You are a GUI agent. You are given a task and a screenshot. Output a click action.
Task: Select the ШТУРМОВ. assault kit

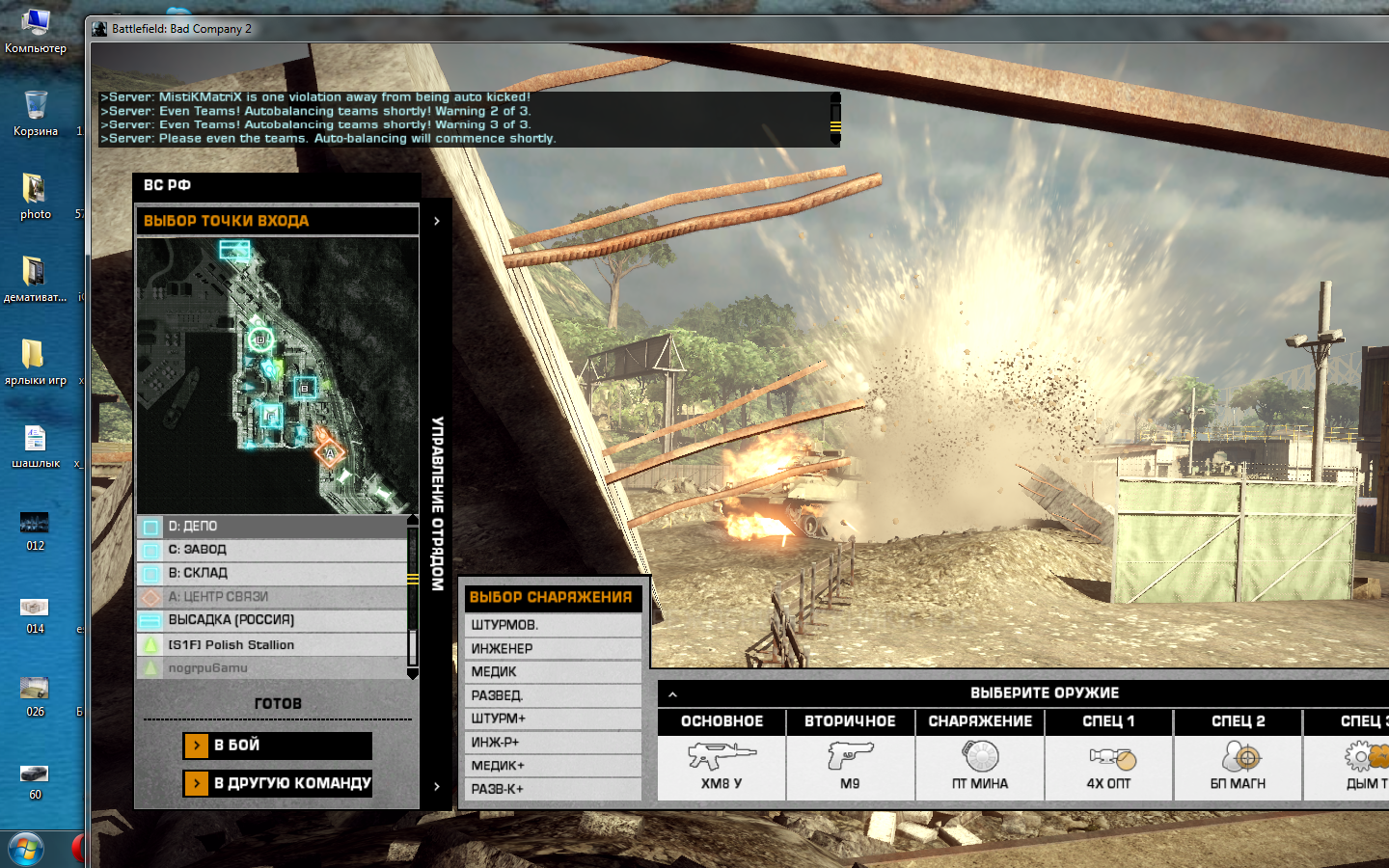pyautogui.click(x=553, y=625)
